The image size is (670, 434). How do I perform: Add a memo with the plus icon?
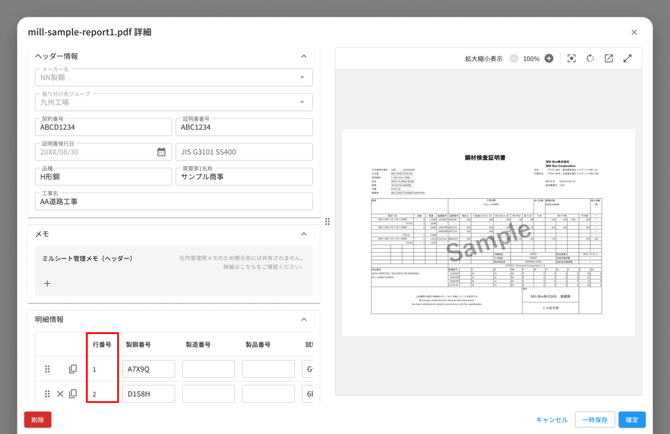coord(47,283)
